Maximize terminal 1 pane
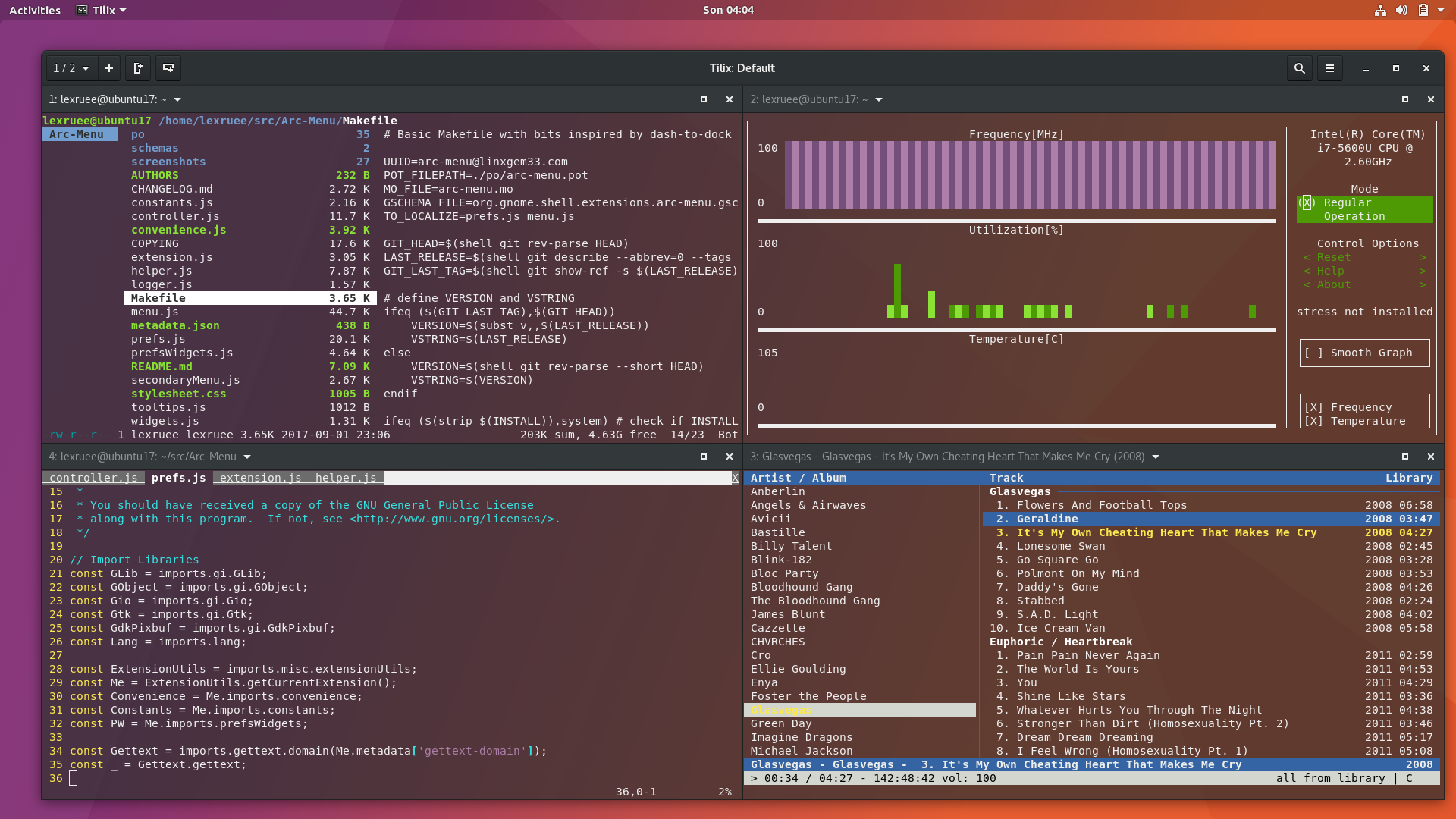The height and width of the screenshot is (819, 1456). [x=704, y=99]
